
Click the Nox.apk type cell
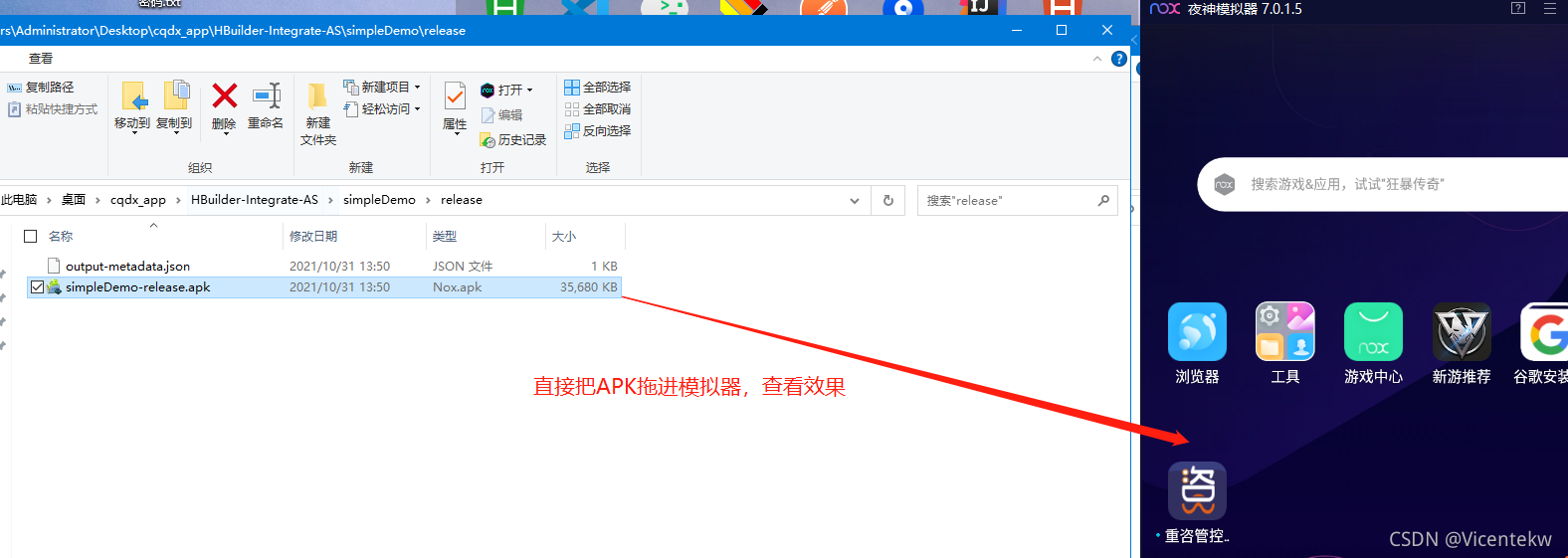(x=457, y=287)
